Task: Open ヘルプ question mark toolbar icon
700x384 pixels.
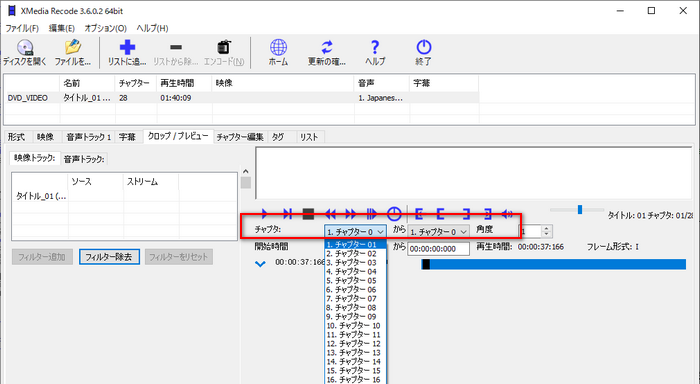Action: (x=375, y=53)
